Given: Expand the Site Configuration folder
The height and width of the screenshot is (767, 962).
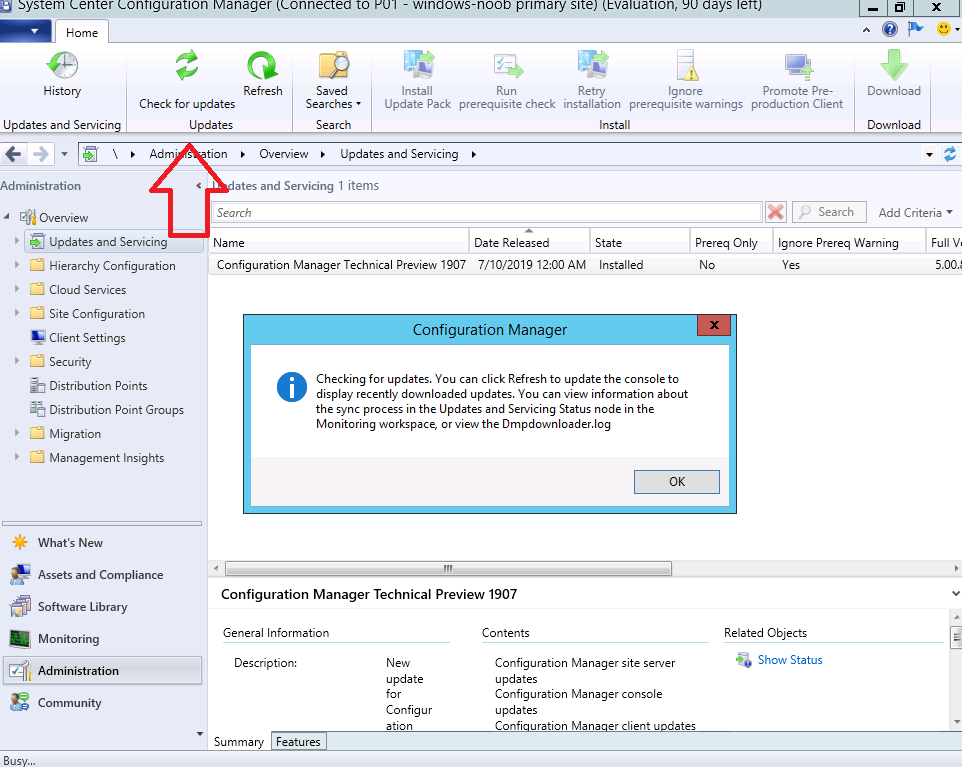Looking at the screenshot, I should [17, 313].
